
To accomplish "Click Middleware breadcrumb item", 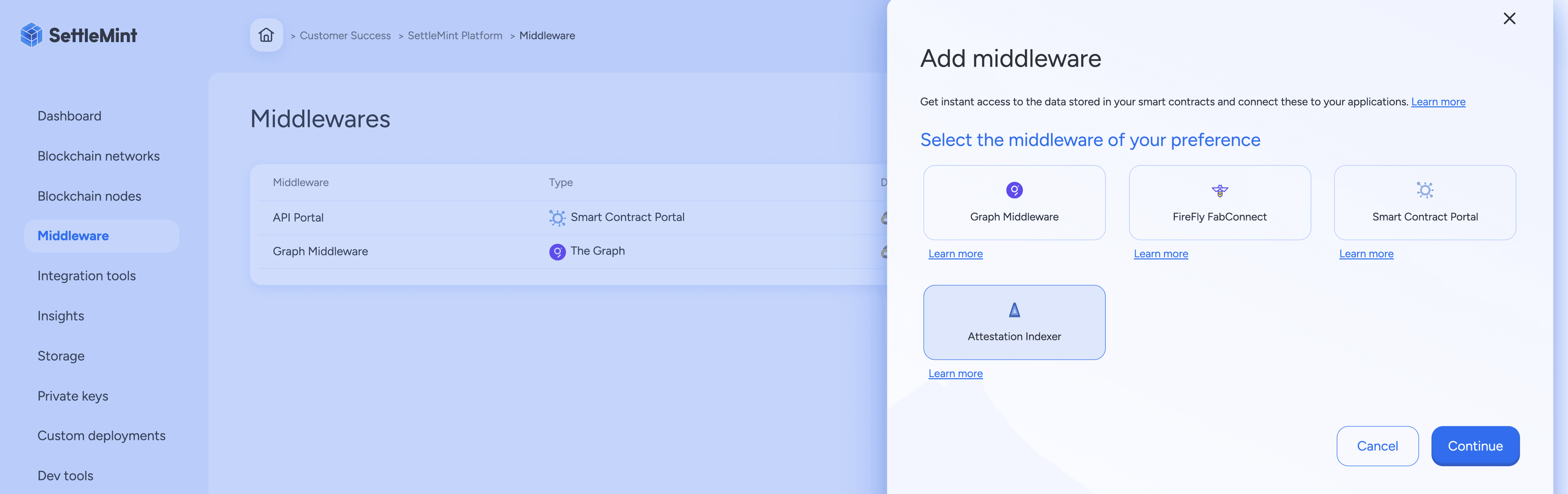I will click(x=547, y=35).
